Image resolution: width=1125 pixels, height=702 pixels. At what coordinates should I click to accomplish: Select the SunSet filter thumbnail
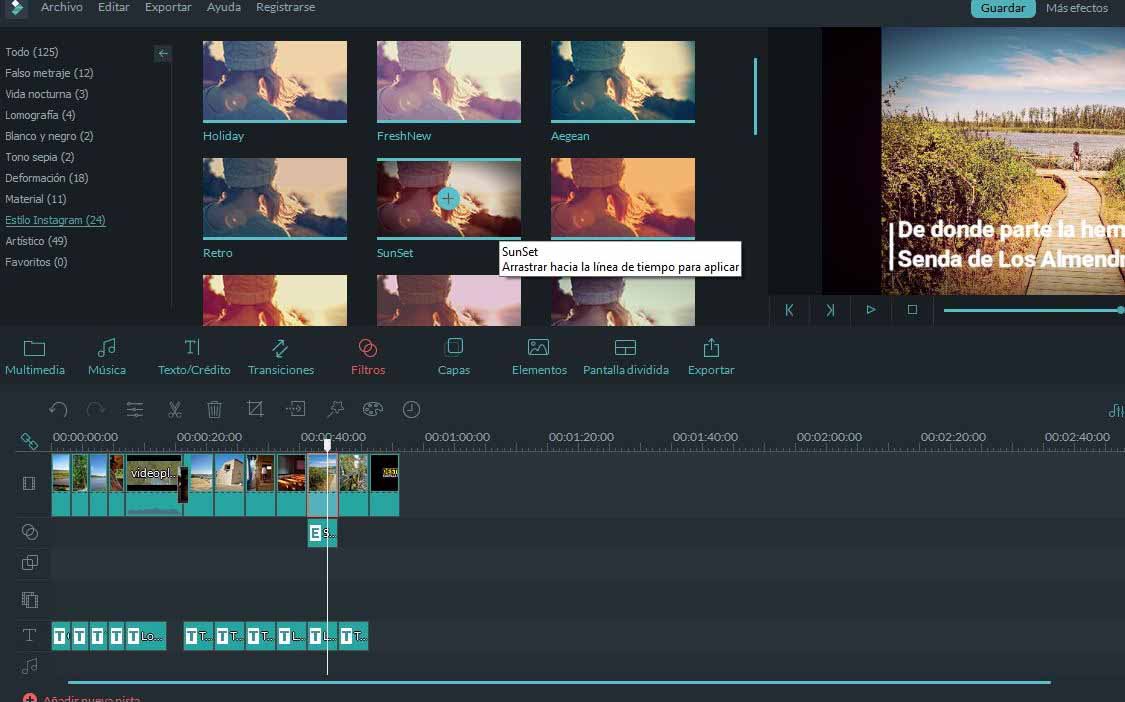click(x=448, y=198)
